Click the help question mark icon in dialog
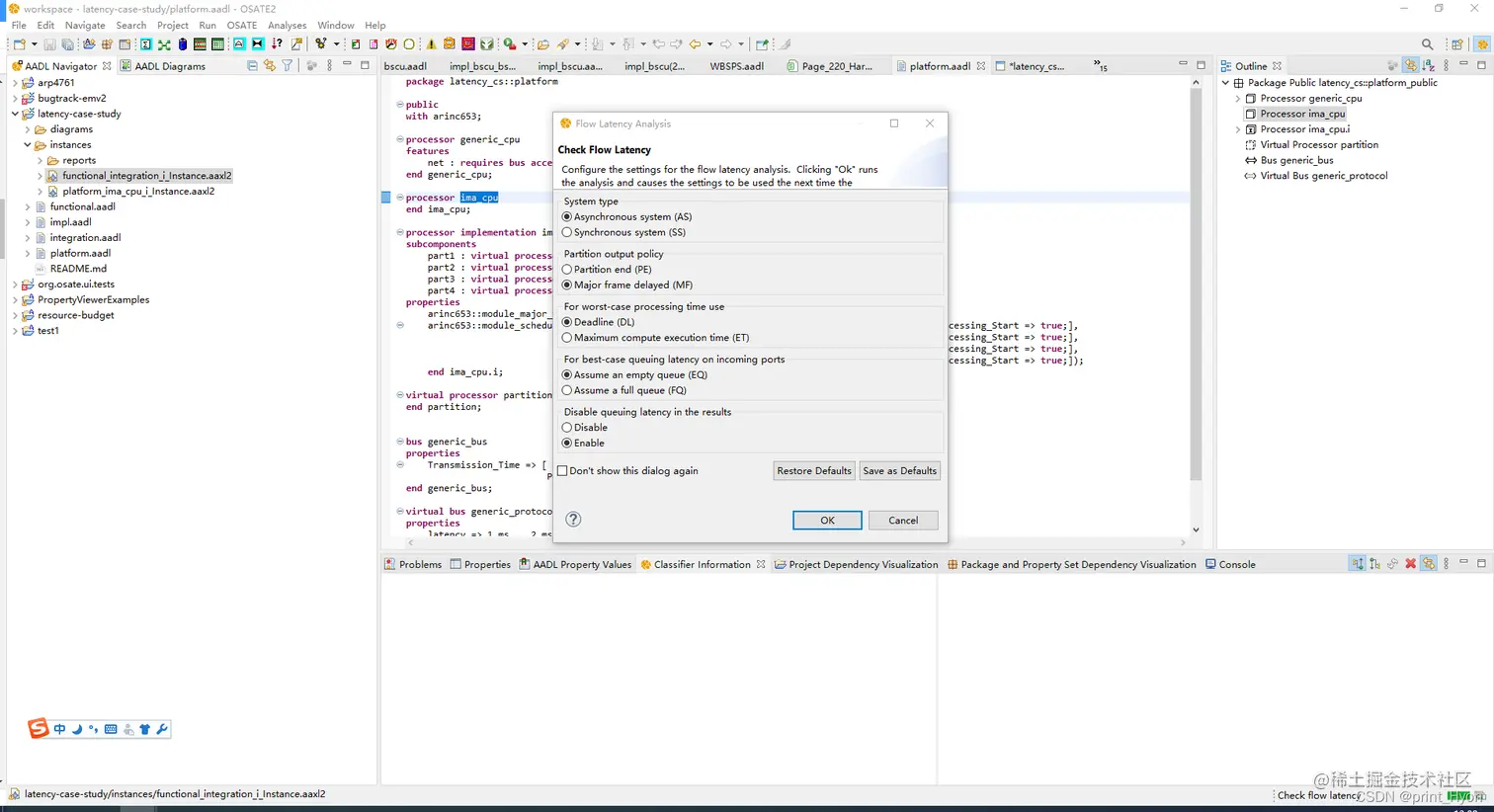1494x812 pixels. 573,520
